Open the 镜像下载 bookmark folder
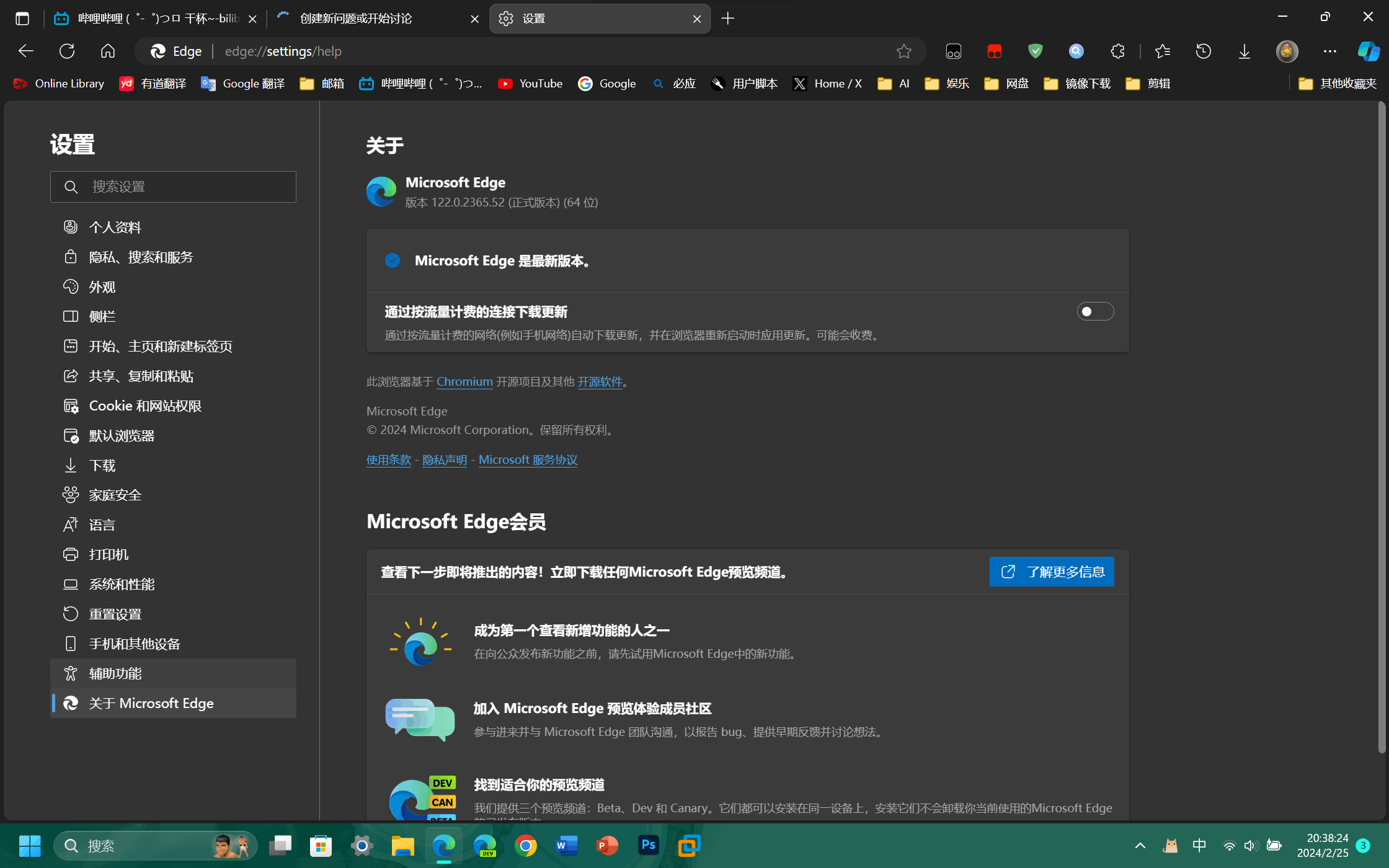Screen dimensions: 1389x868 coord(1077,84)
